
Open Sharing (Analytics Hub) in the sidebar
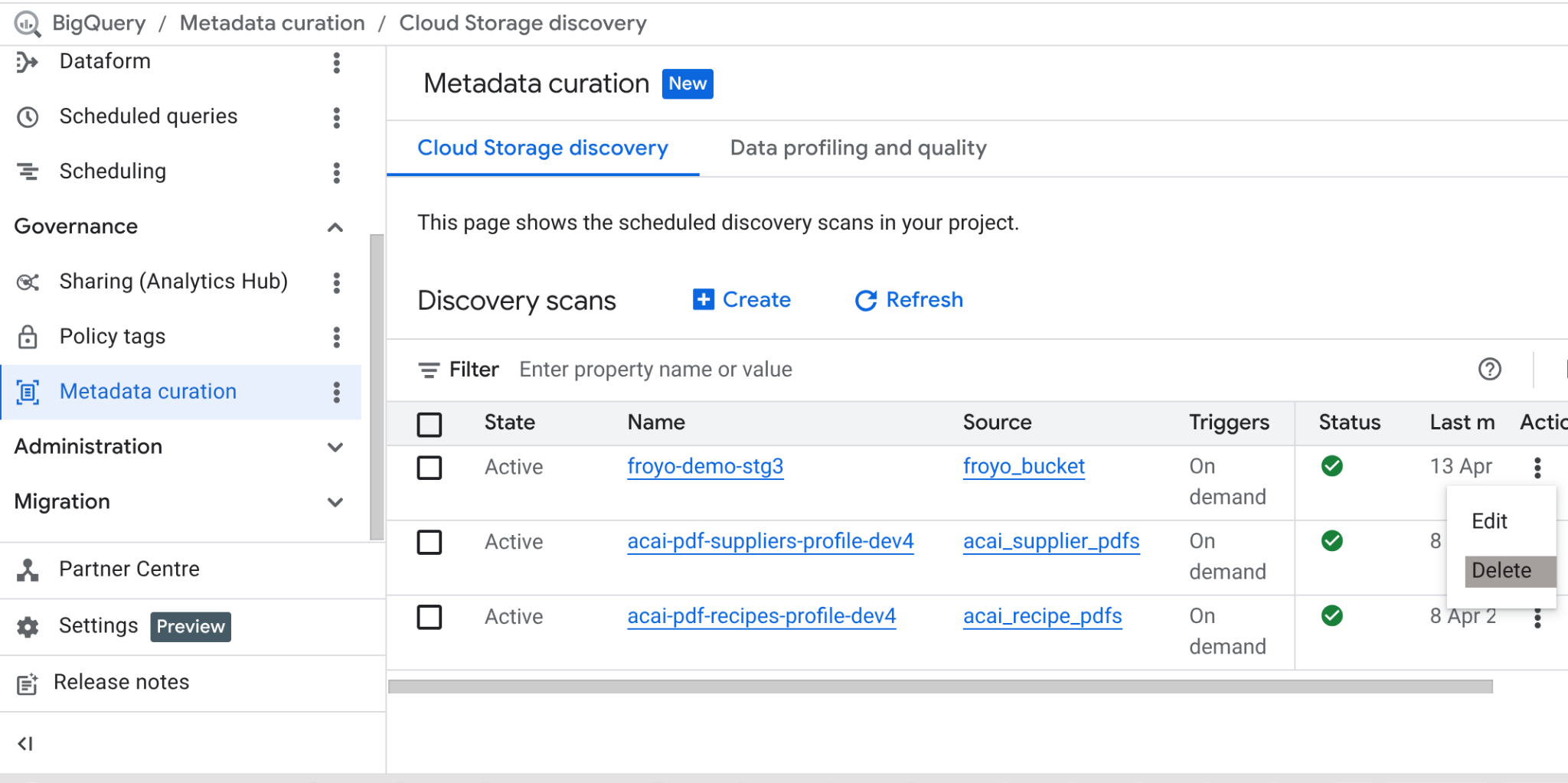pyautogui.click(x=174, y=282)
